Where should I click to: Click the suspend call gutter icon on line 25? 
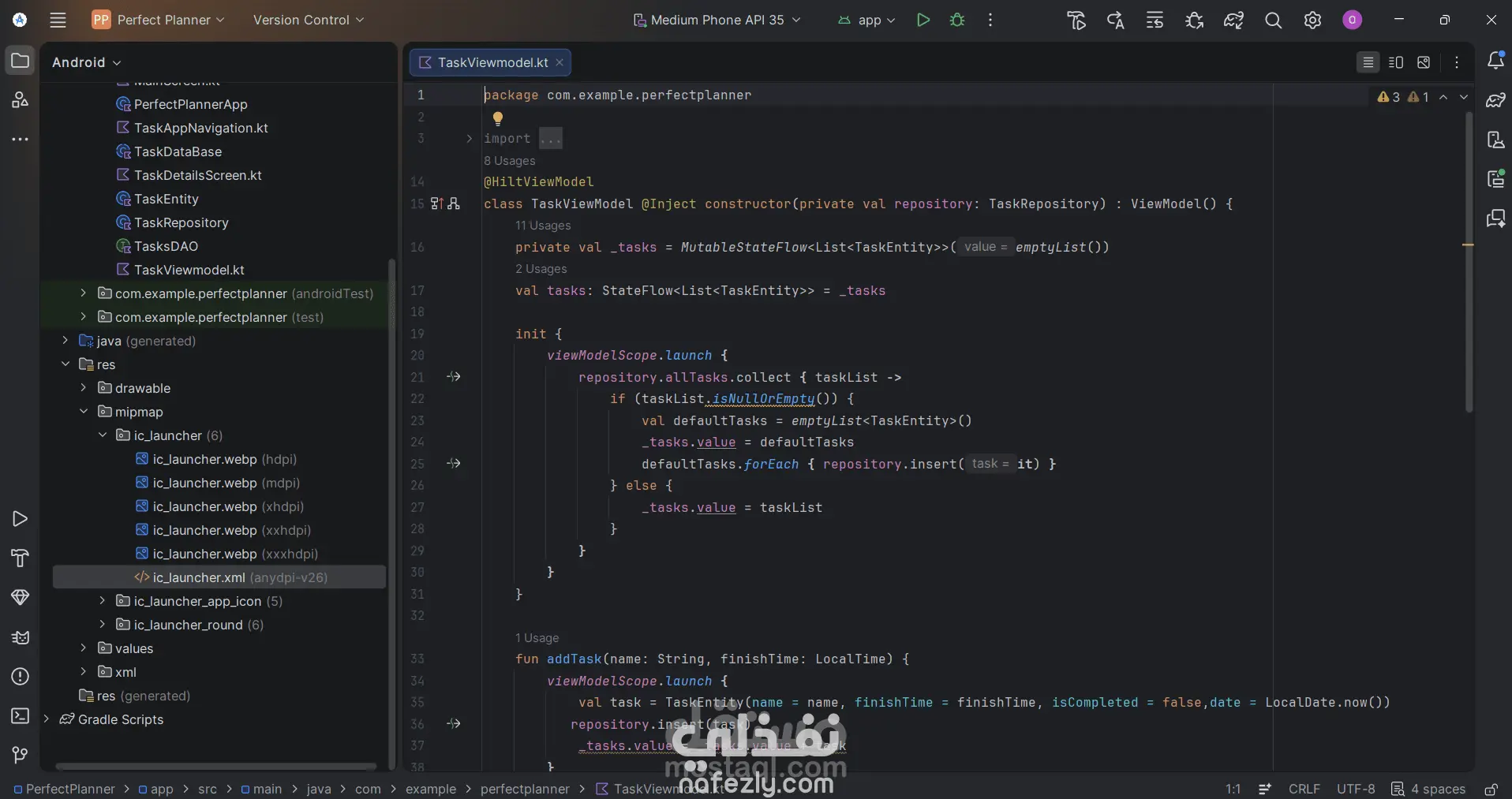[x=454, y=464]
